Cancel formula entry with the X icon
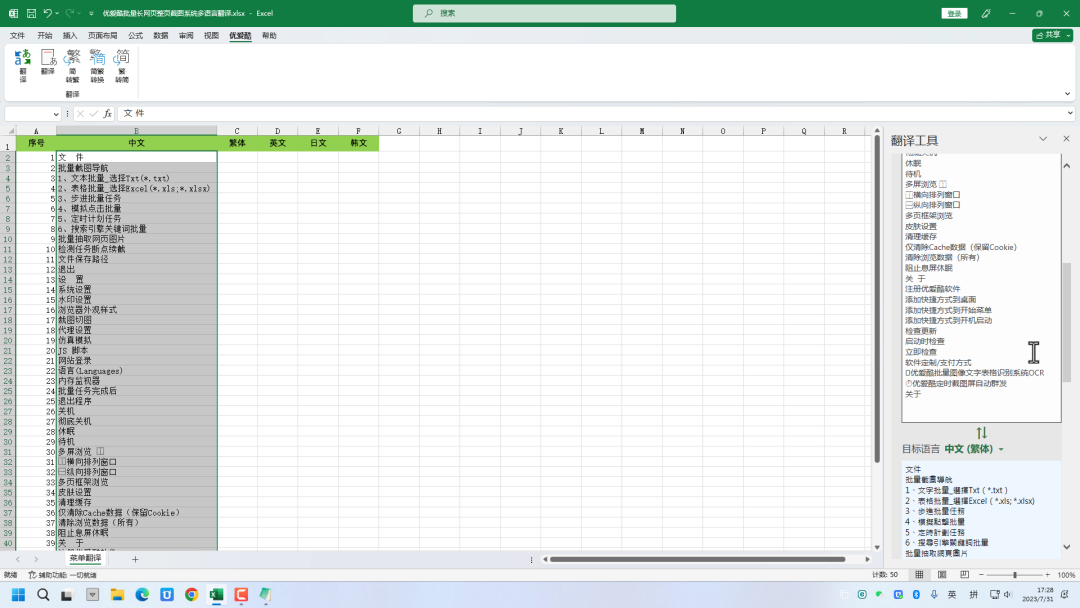Image resolution: width=1080 pixels, height=608 pixels. 80,114
